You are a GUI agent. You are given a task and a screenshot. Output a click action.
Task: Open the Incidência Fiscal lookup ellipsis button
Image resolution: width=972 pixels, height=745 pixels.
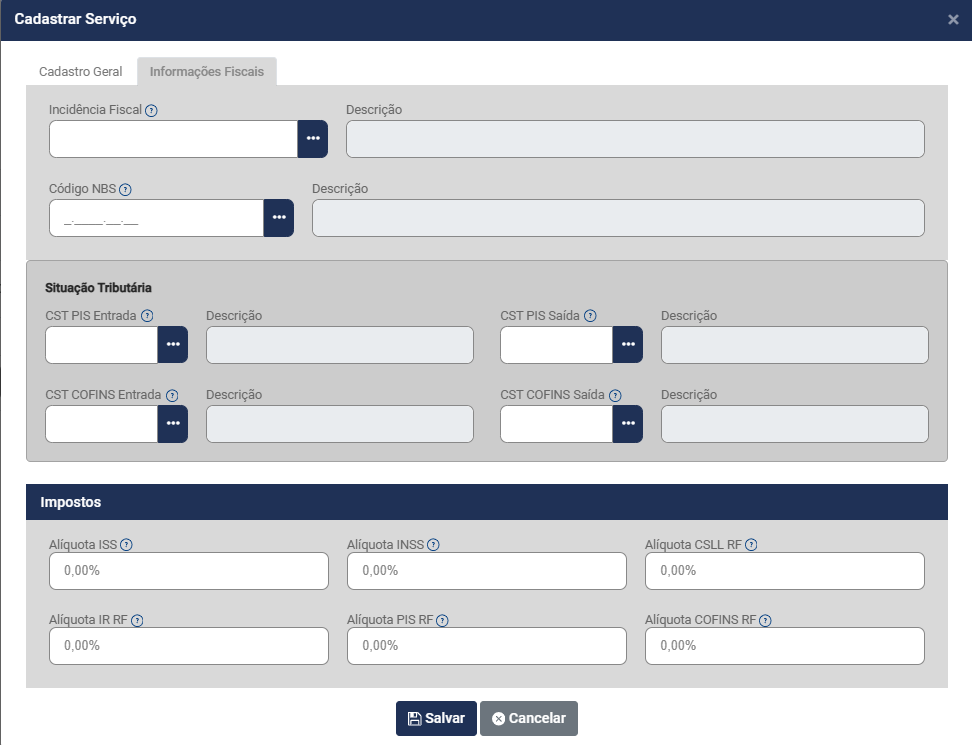[x=313, y=139]
